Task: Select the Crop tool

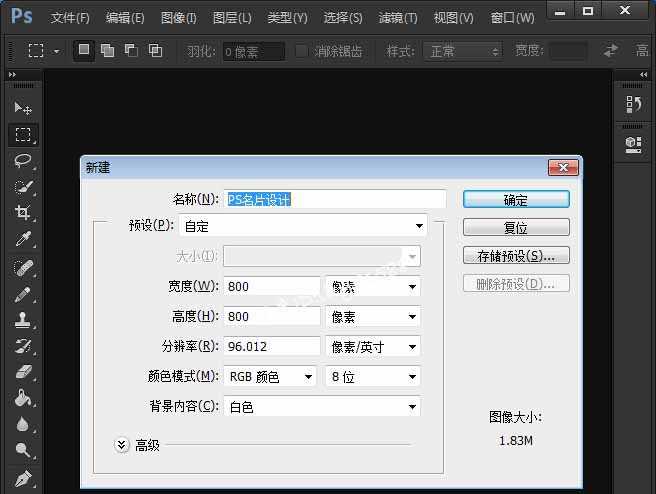Action: coord(22,212)
